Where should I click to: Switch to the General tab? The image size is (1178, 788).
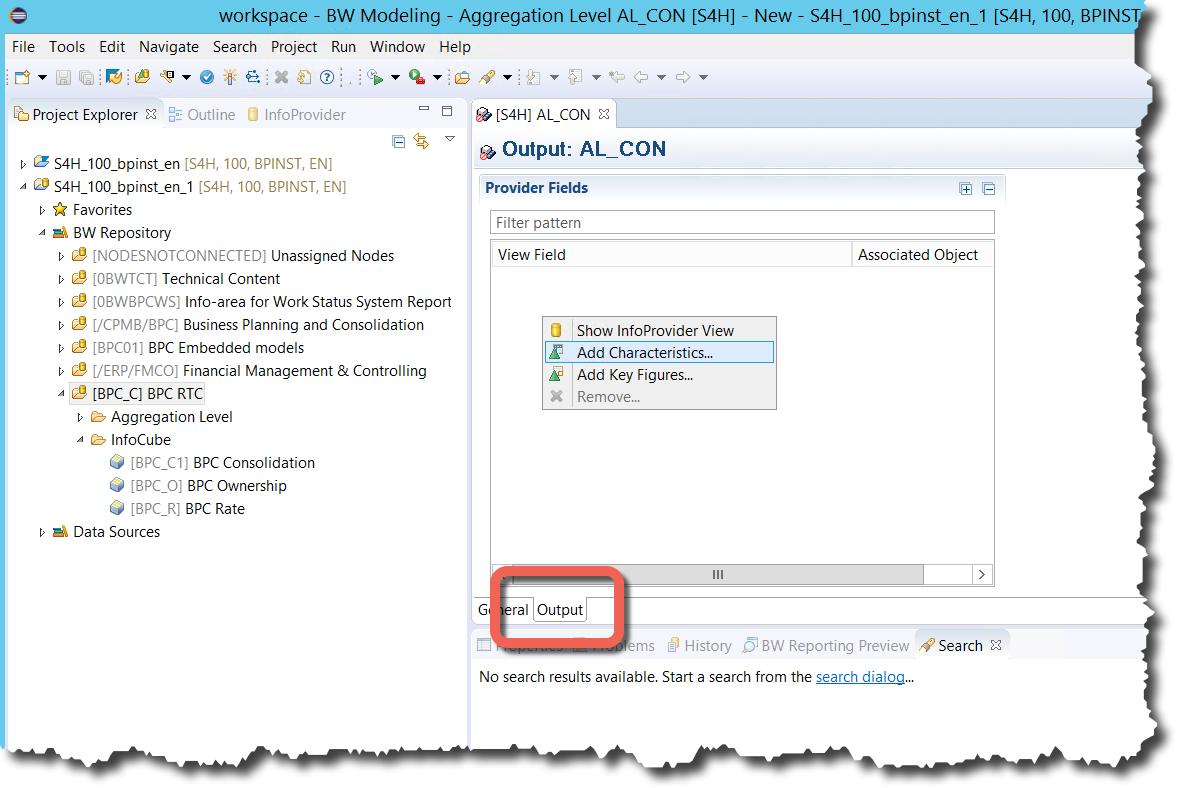pos(503,610)
